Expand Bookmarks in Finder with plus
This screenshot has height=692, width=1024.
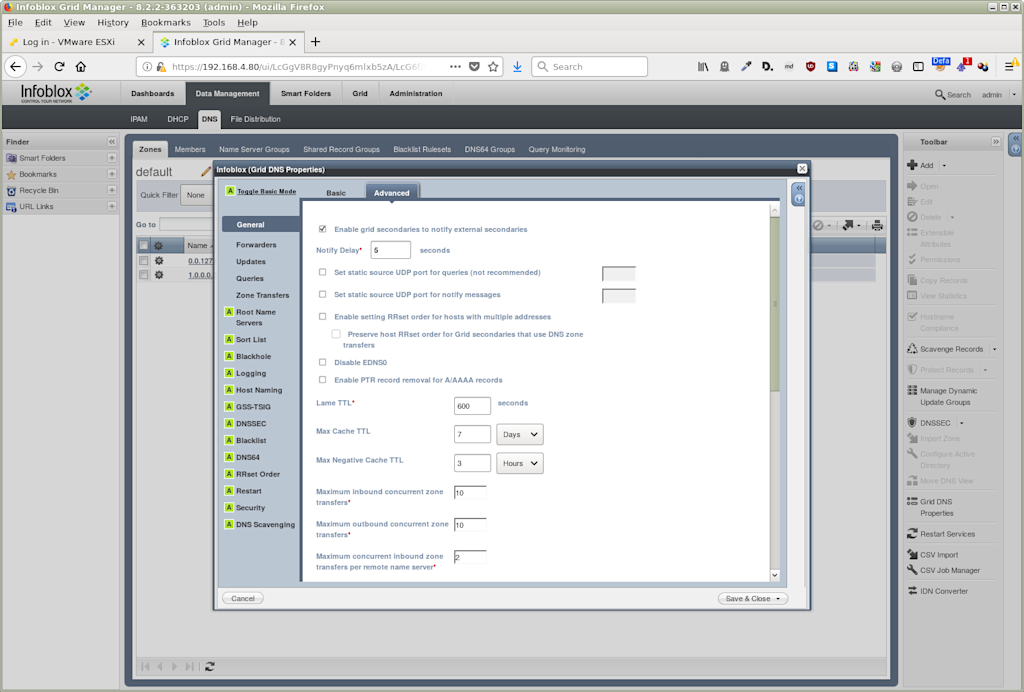coord(112,174)
